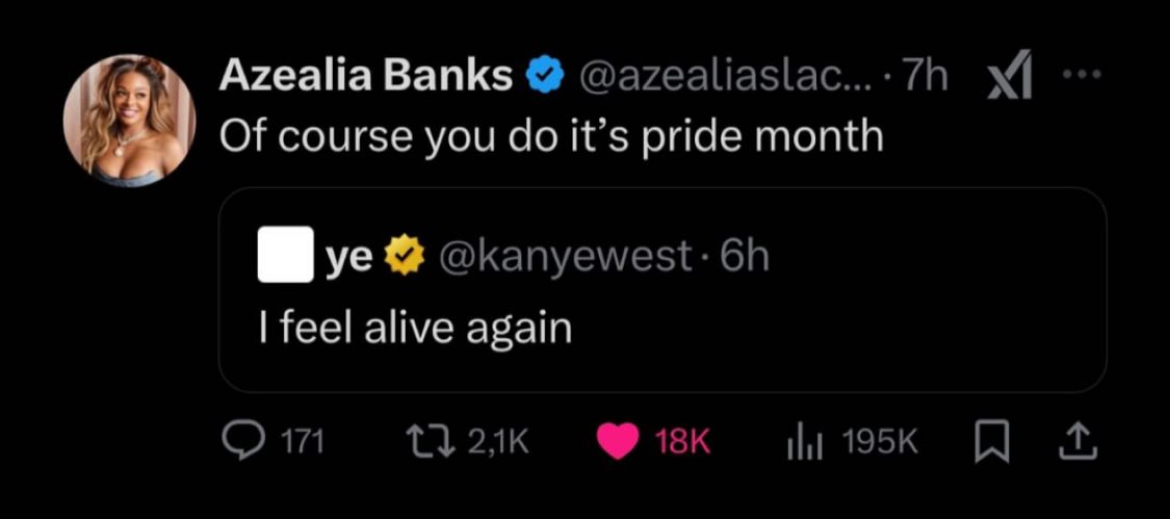Click the reply speech bubble icon
This screenshot has height=519, width=1170.
pos(240,442)
